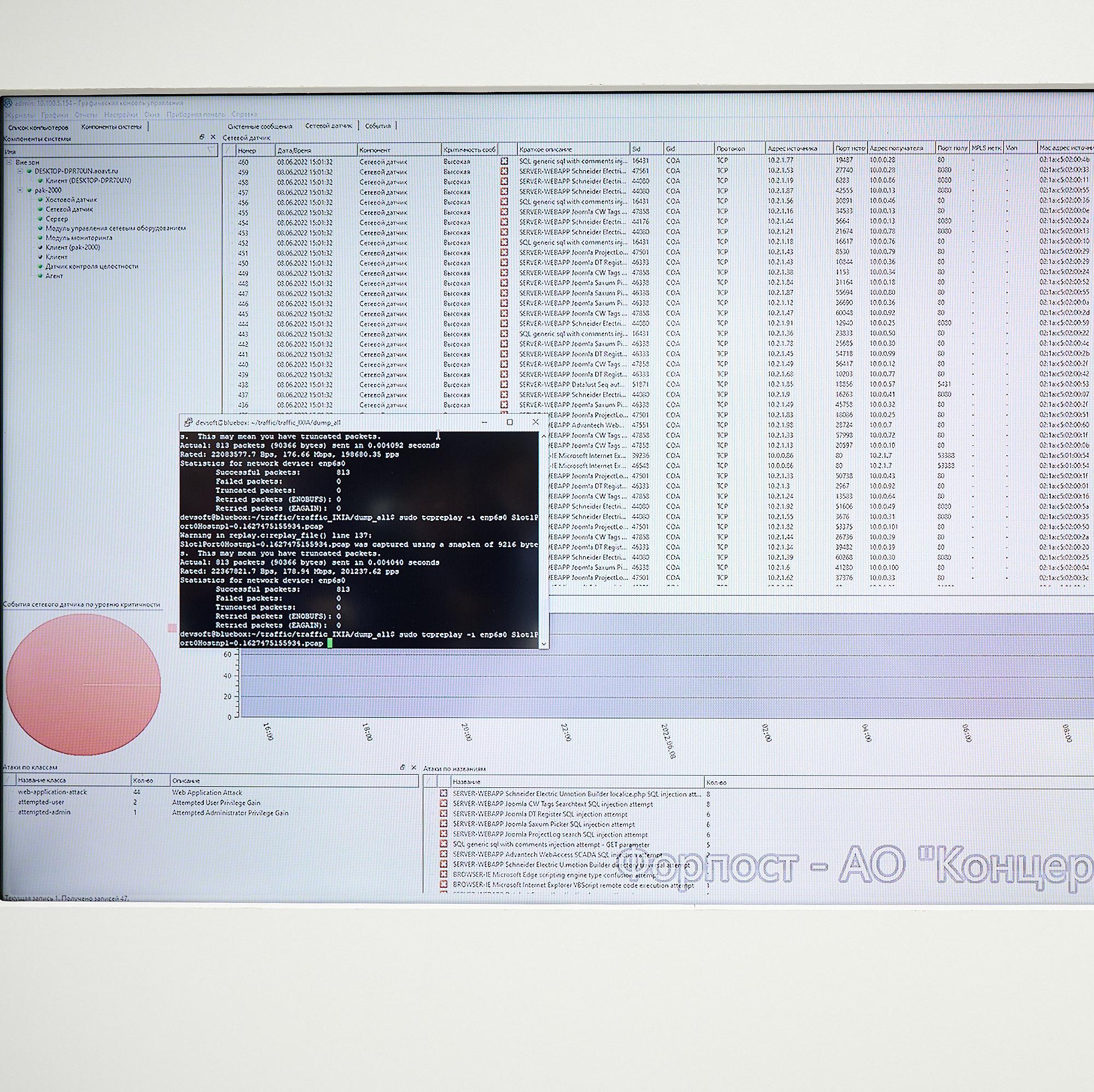This screenshot has width=1094, height=1092.
Task: Collapse the pak-2000 tree node
Action: [x=20, y=190]
